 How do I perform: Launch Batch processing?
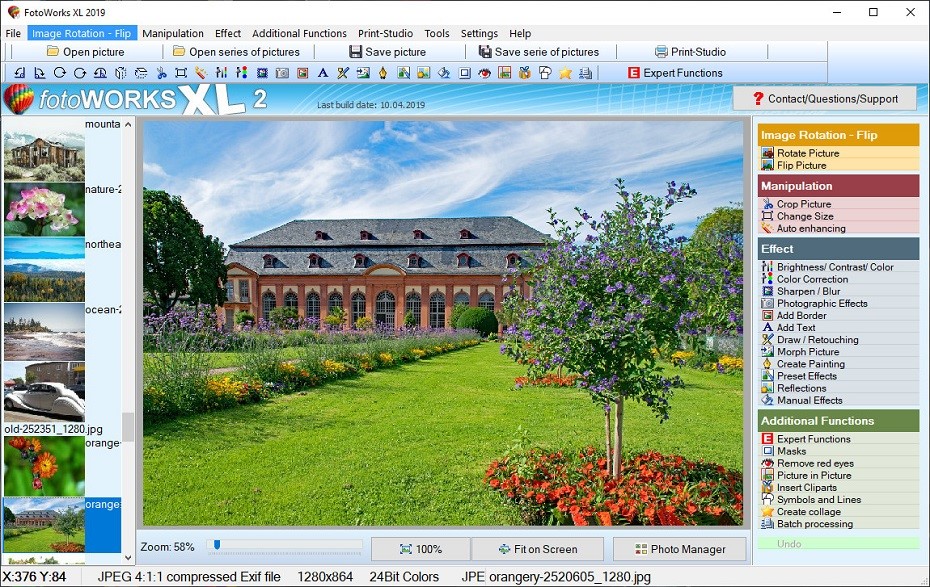click(814, 524)
